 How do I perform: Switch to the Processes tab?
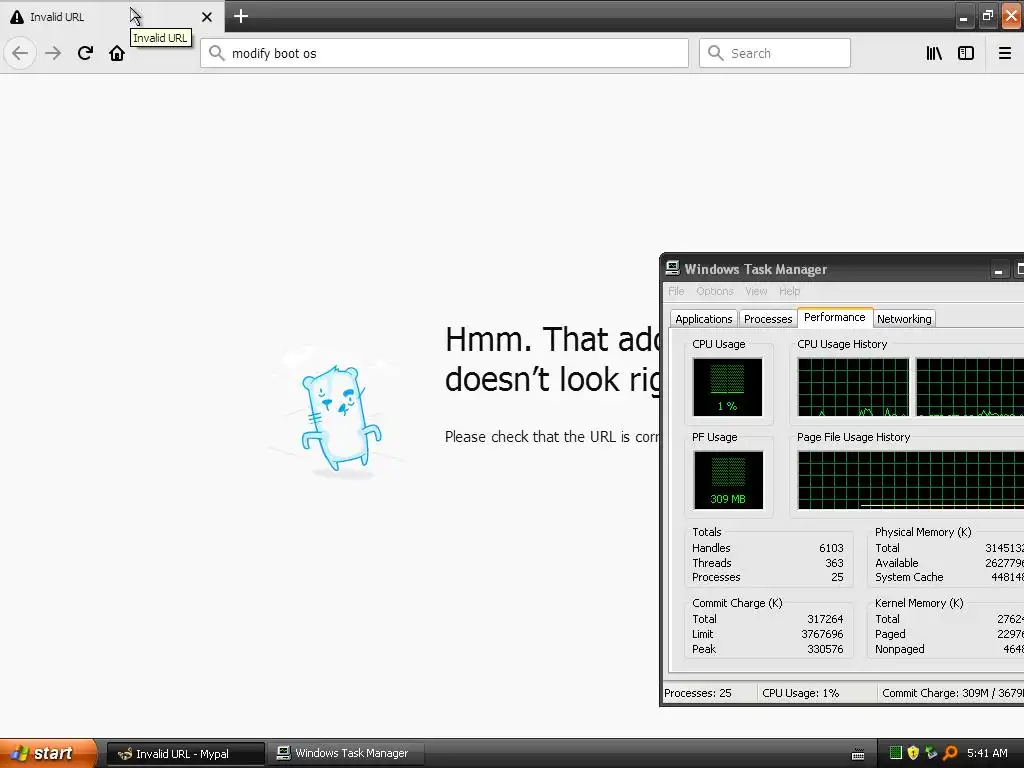pos(767,319)
